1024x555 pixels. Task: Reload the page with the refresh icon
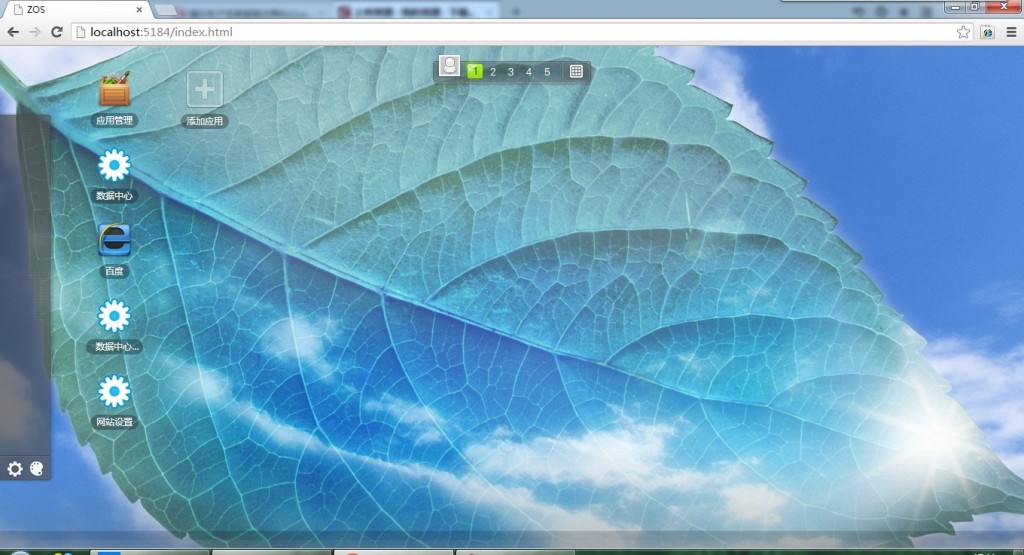(57, 32)
